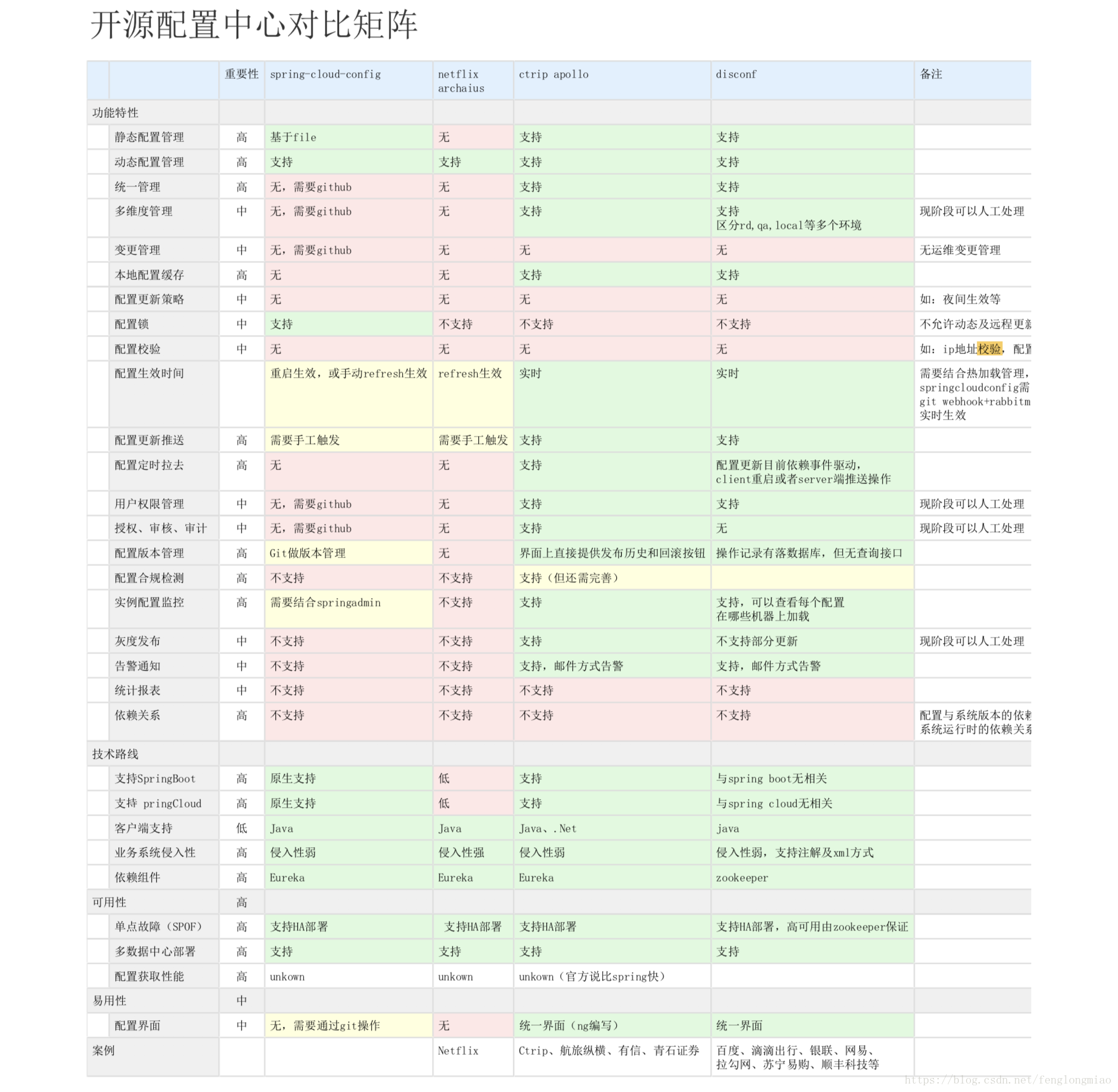
Task: Select the 可用性 section row
Action: (x=108, y=902)
